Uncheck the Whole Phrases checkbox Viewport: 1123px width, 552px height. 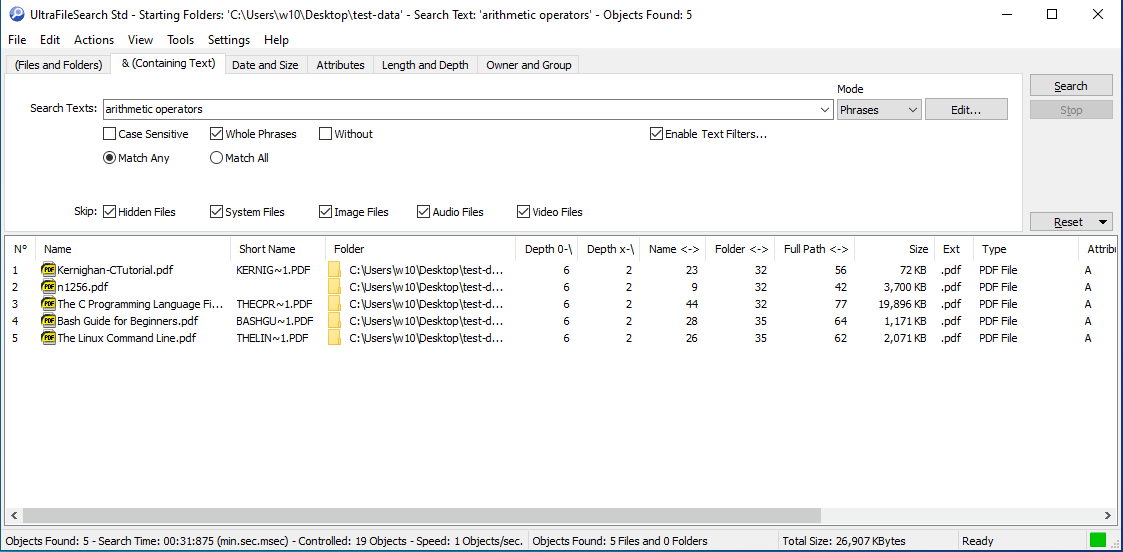tap(216, 134)
